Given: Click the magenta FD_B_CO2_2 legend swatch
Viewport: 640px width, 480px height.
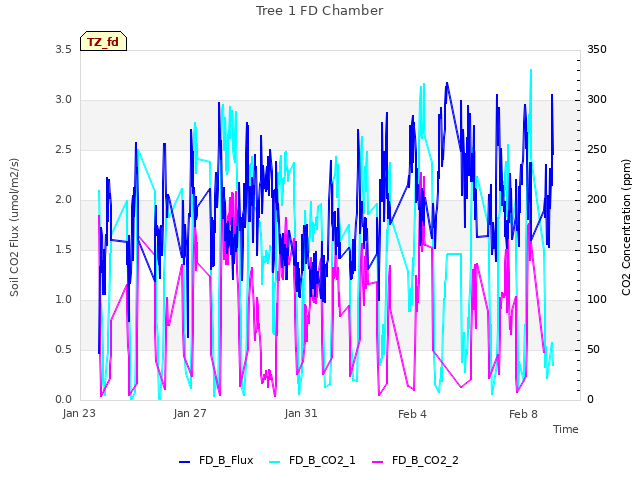Looking at the screenshot, I should (x=378, y=462).
